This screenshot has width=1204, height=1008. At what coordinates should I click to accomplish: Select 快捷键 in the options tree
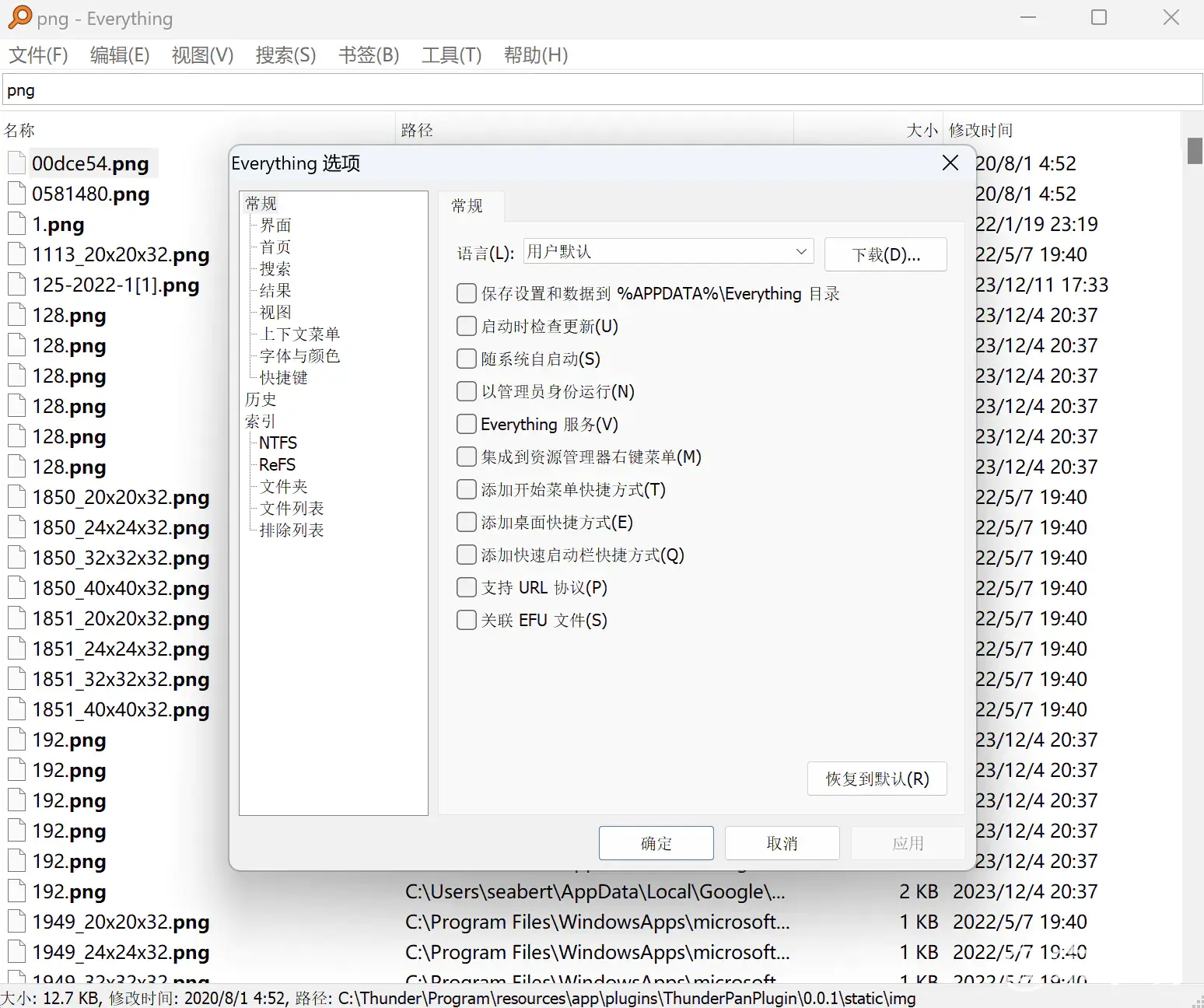283,377
